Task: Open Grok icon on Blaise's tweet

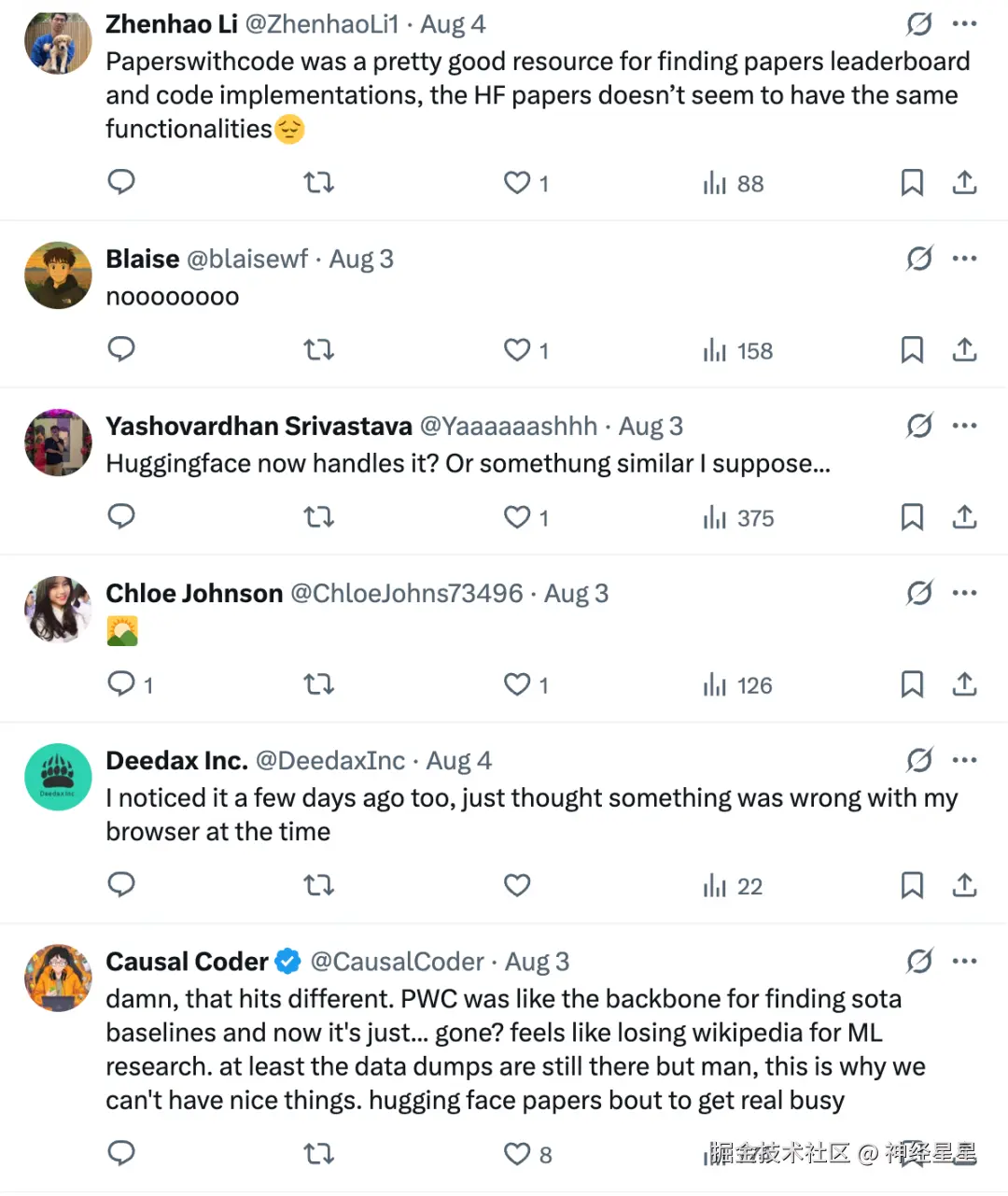Action: coord(919,258)
